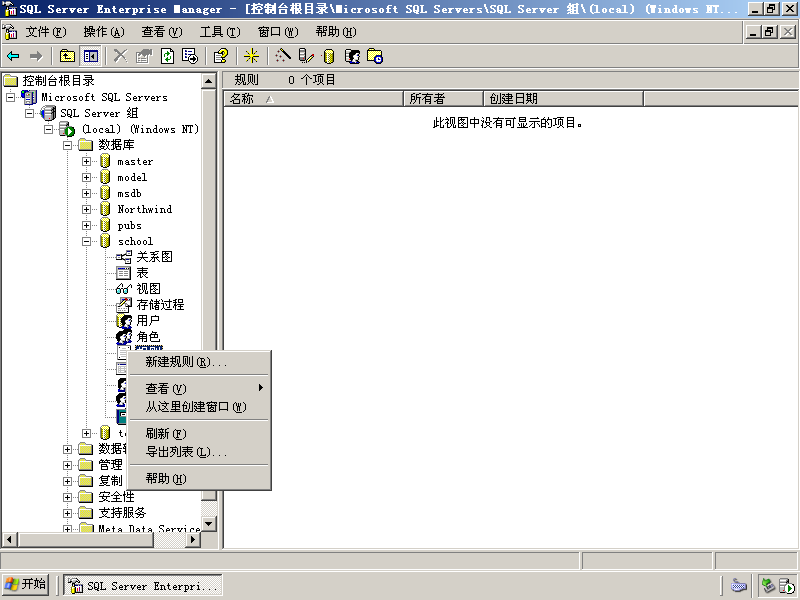Image resolution: width=800 pixels, height=600 pixels.
Task: Open the 工具(T) menu in menu bar
Action: [220, 32]
